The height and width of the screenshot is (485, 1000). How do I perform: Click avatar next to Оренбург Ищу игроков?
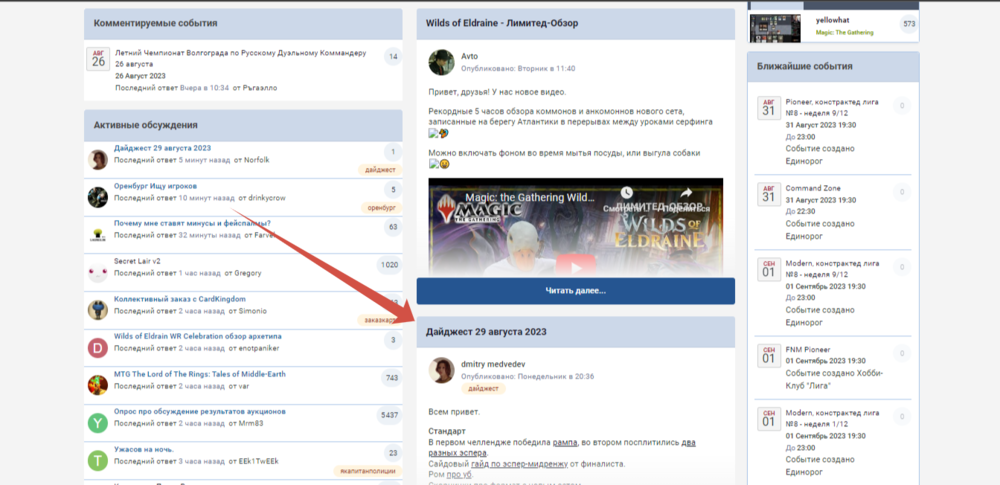coord(98,197)
